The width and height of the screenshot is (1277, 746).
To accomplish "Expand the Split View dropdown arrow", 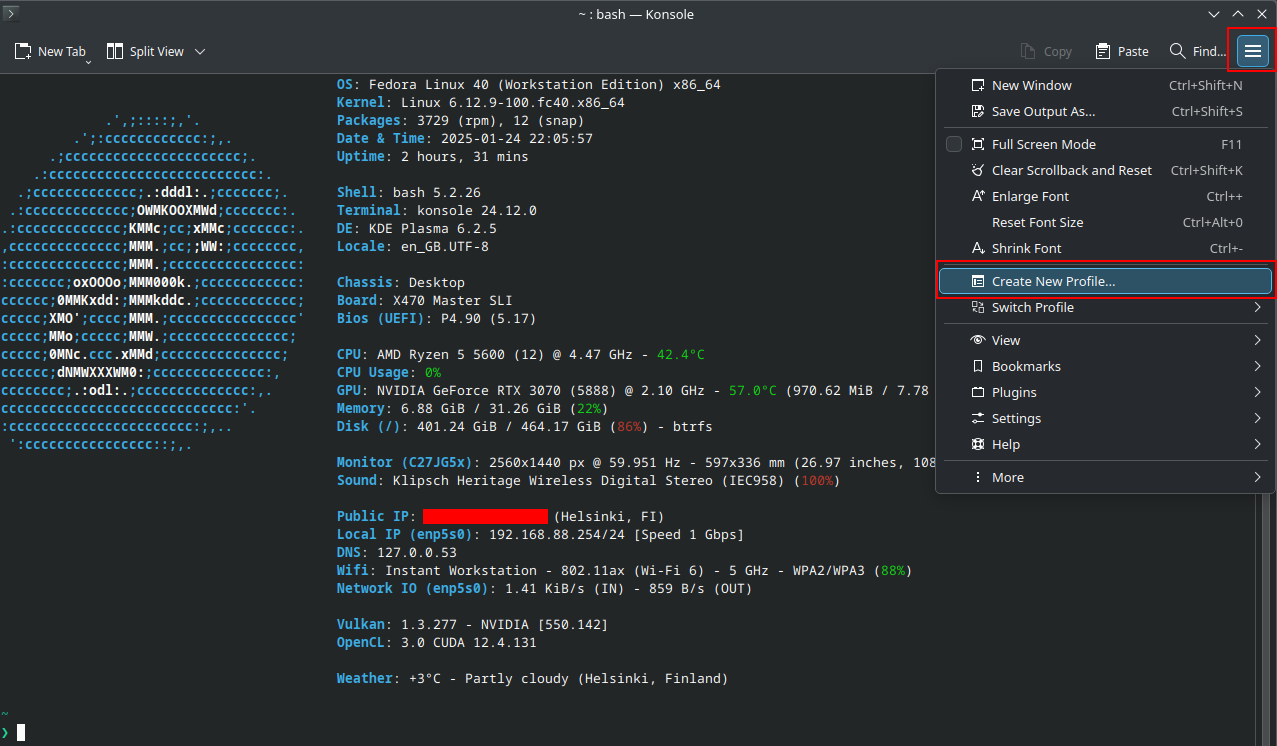I will 200,51.
